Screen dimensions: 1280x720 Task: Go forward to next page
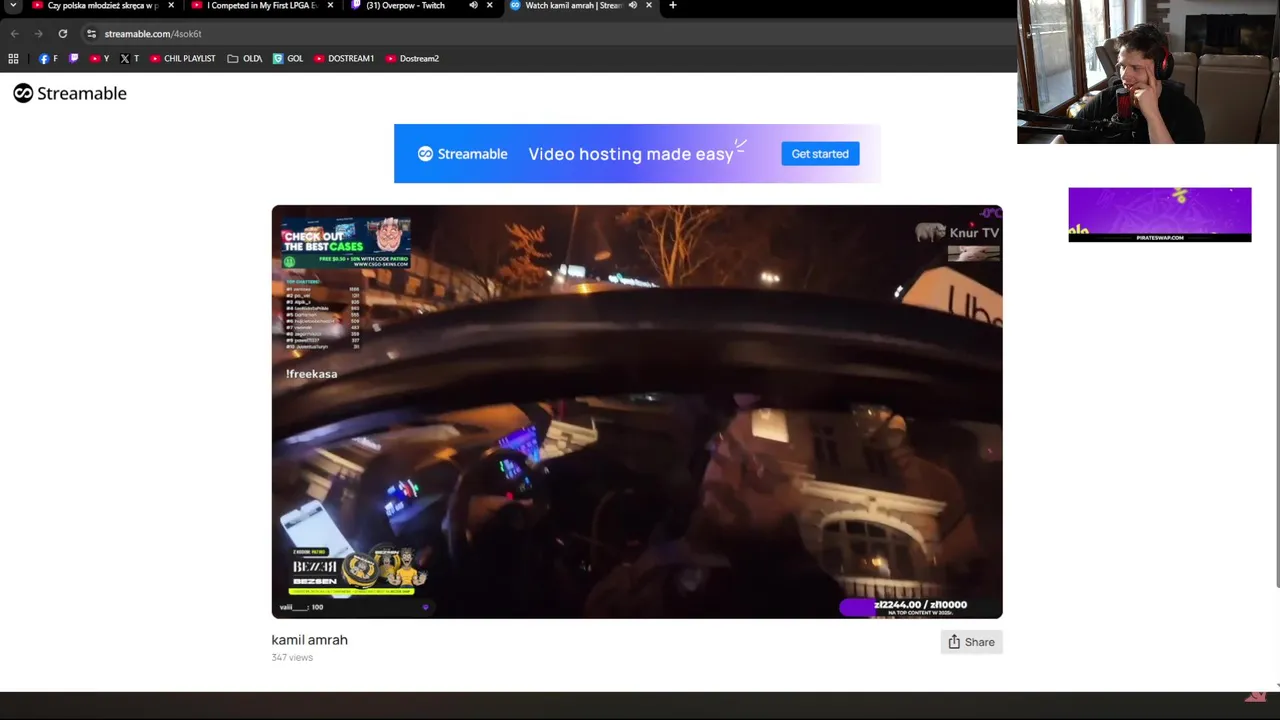click(x=38, y=34)
